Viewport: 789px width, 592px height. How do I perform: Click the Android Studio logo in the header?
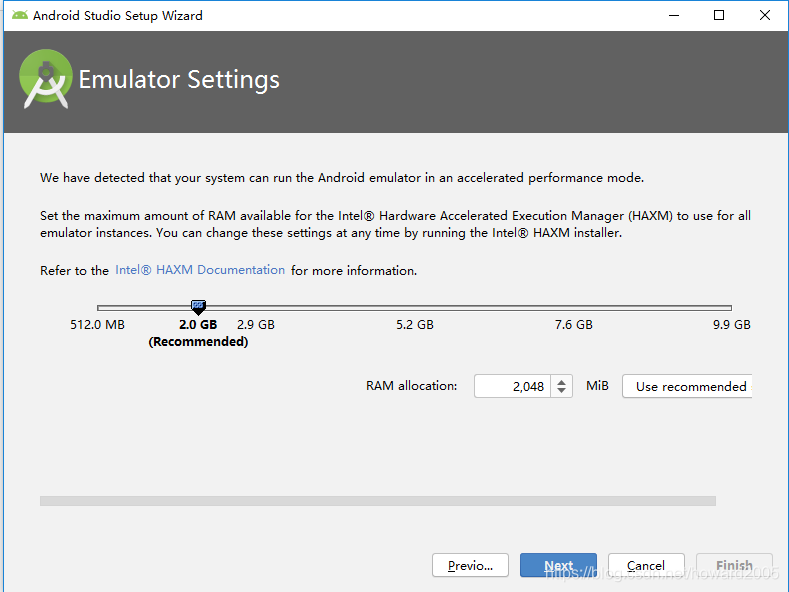[x=45, y=79]
